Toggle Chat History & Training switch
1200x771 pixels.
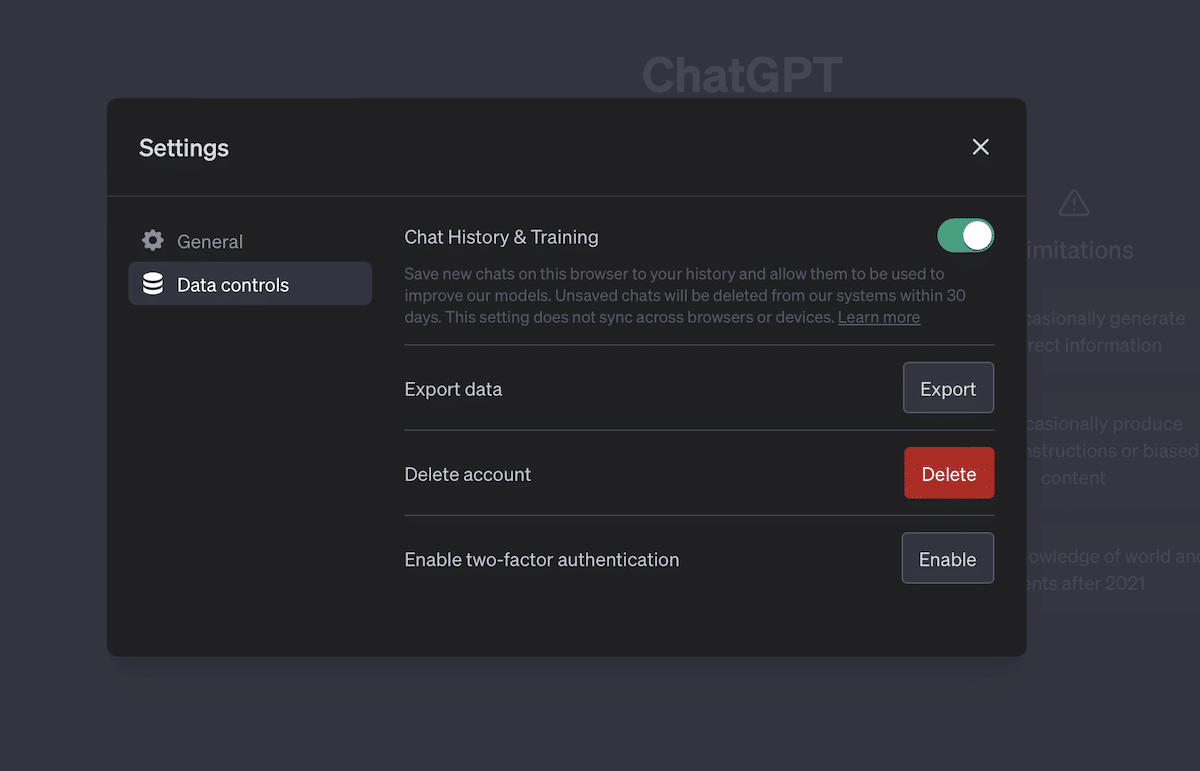click(x=965, y=236)
